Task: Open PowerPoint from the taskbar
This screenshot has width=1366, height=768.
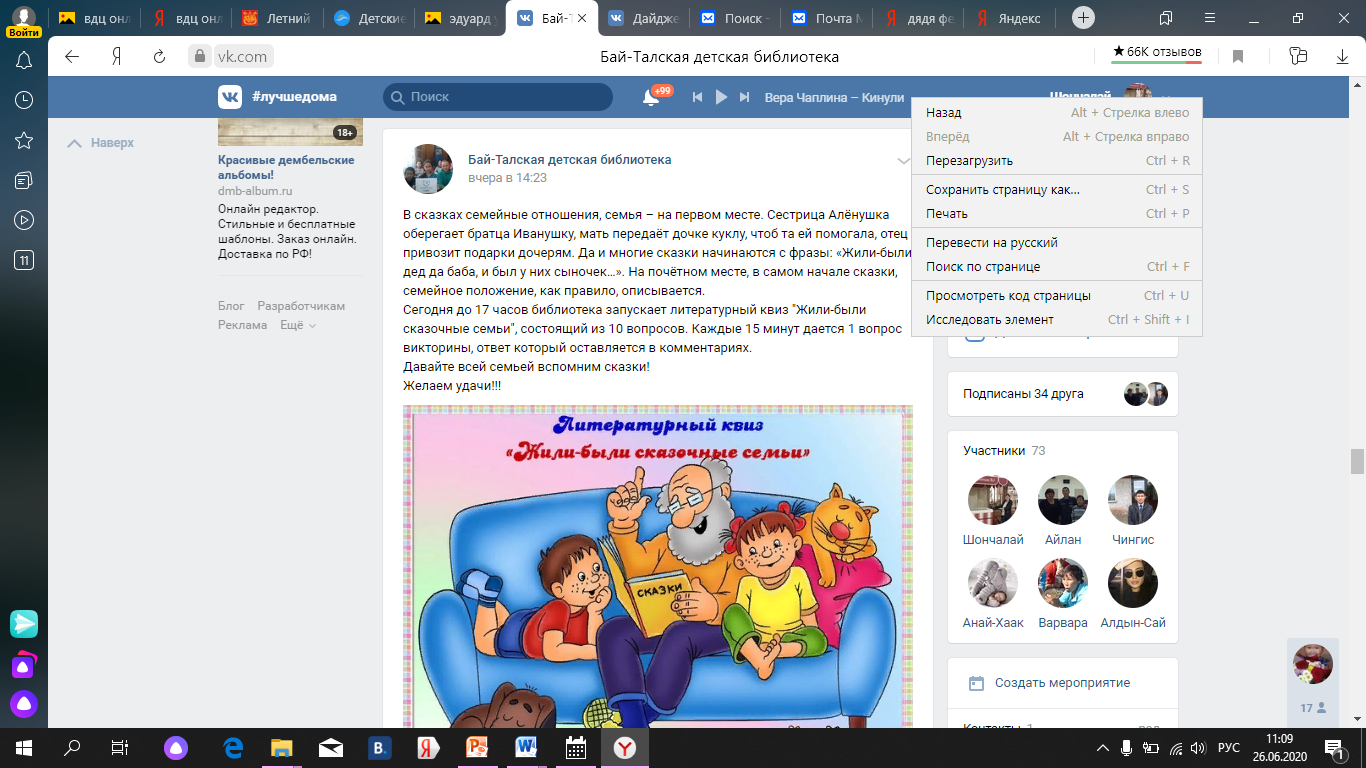Action: click(477, 747)
